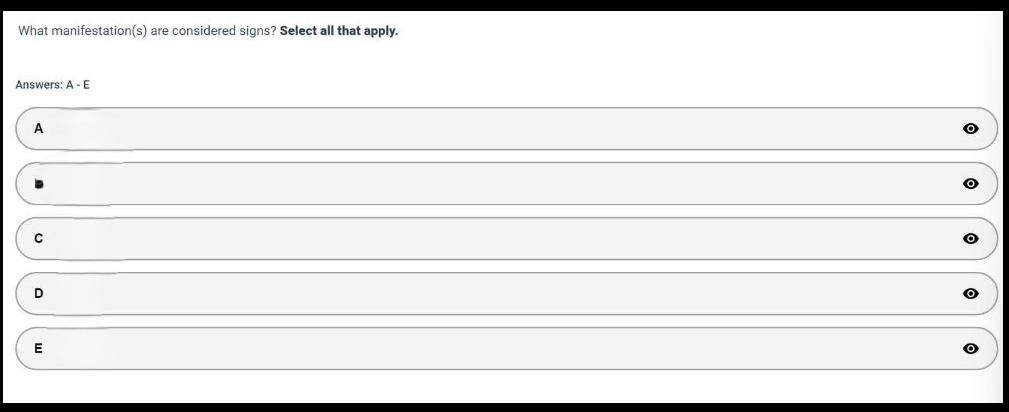Click the word 'What' starting the question
1009x412 pixels.
(x=32, y=31)
